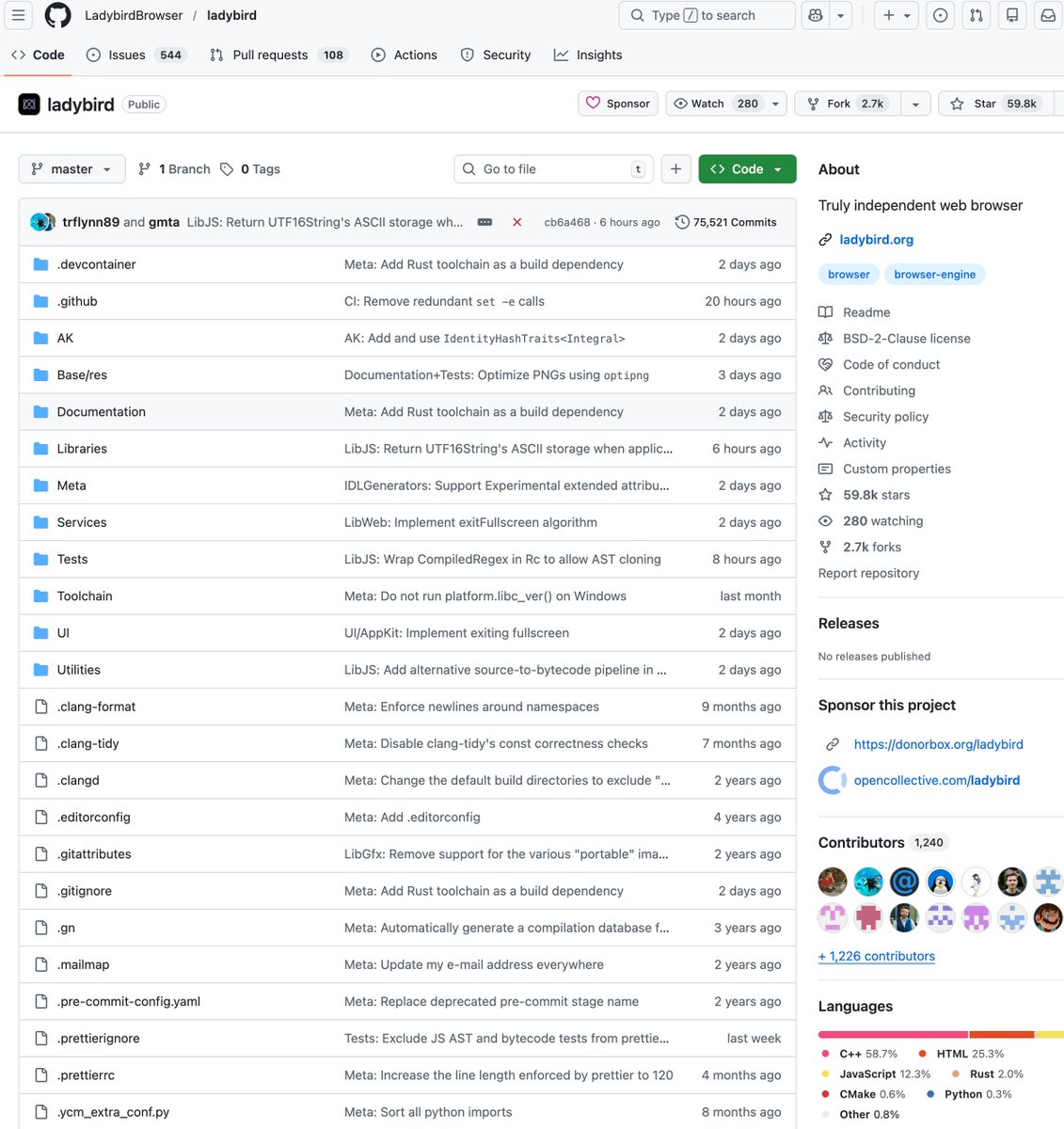Click the browser-engine topic tag
Screen dimensions: 1064x1129
coord(935,275)
